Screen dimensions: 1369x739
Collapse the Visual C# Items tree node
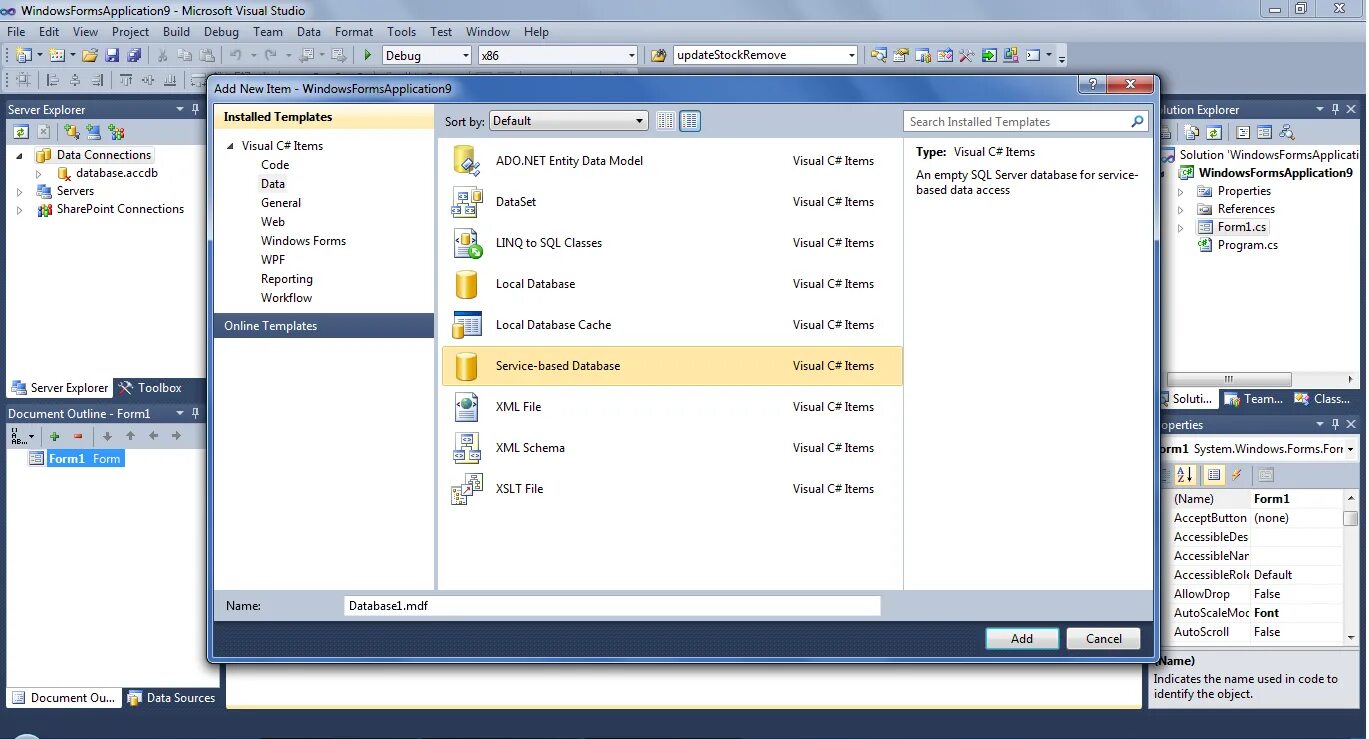pyautogui.click(x=230, y=146)
